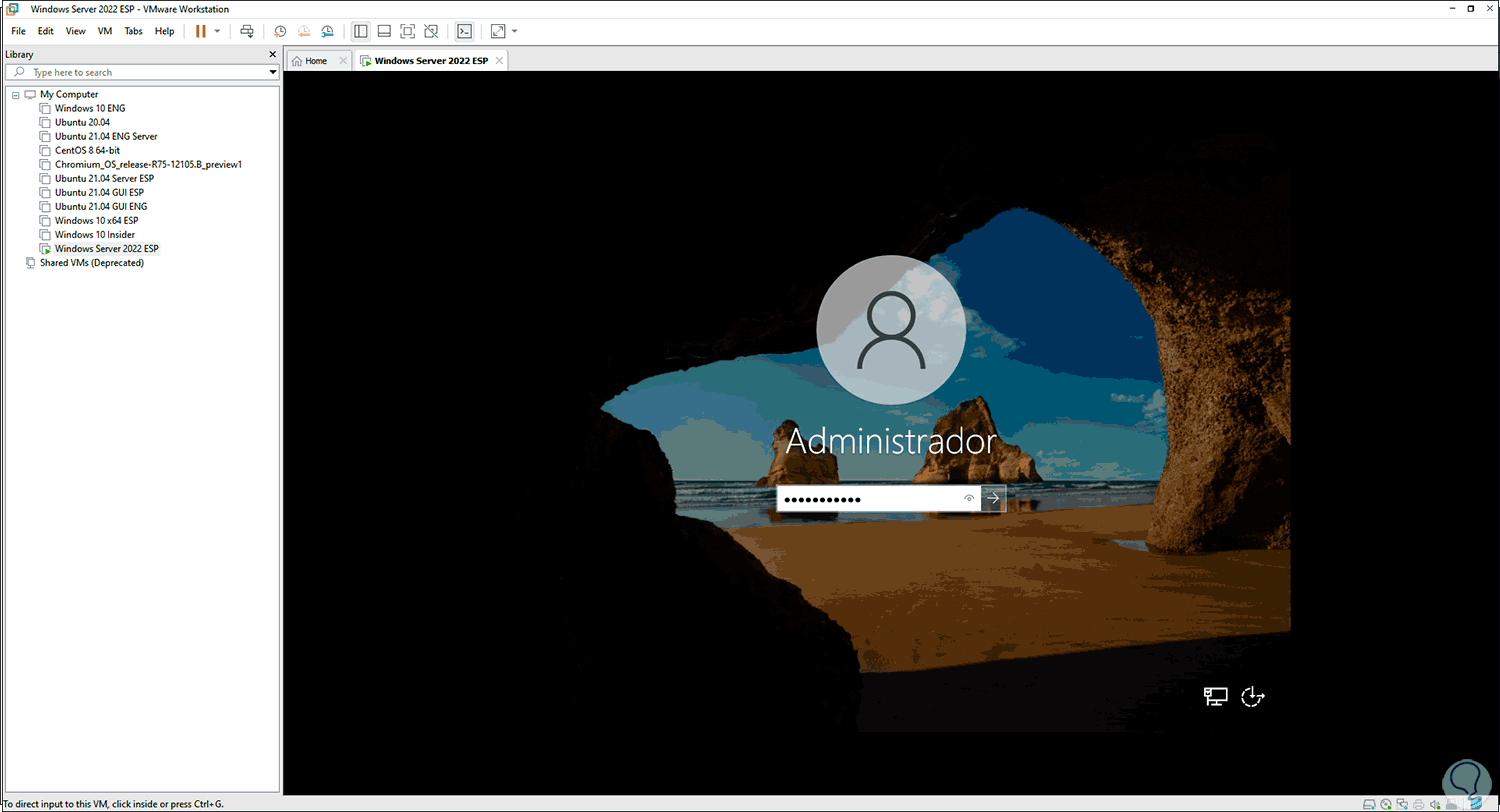Image resolution: width=1500 pixels, height=812 pixels.
Task: Select the Windows 10 ENG virtual machine
Action: [x=90, y=108]
